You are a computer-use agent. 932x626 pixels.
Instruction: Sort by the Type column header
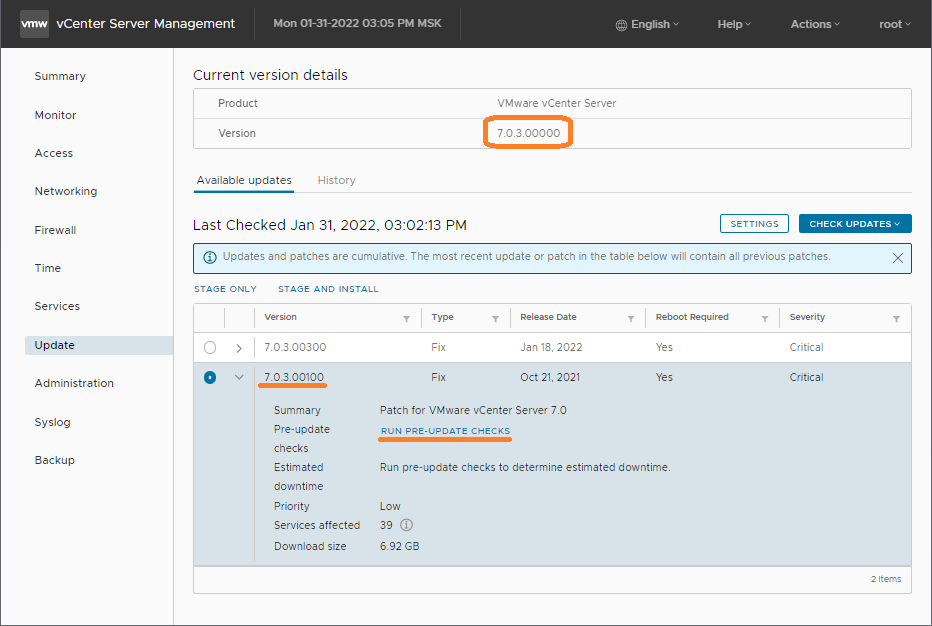pyautogui.click(x=442, y=317)
